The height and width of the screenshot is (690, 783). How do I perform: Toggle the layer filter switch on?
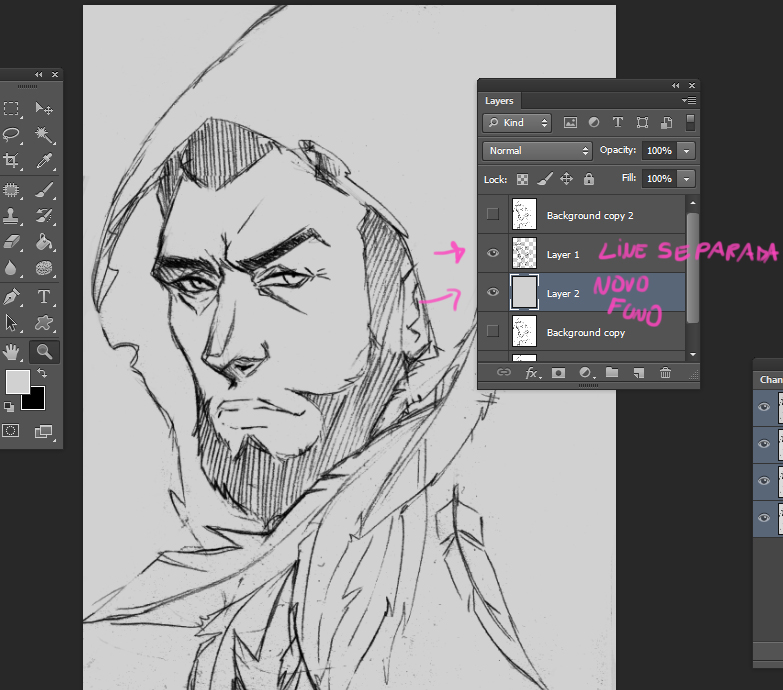pyautogui.click(x=690, y=122)
